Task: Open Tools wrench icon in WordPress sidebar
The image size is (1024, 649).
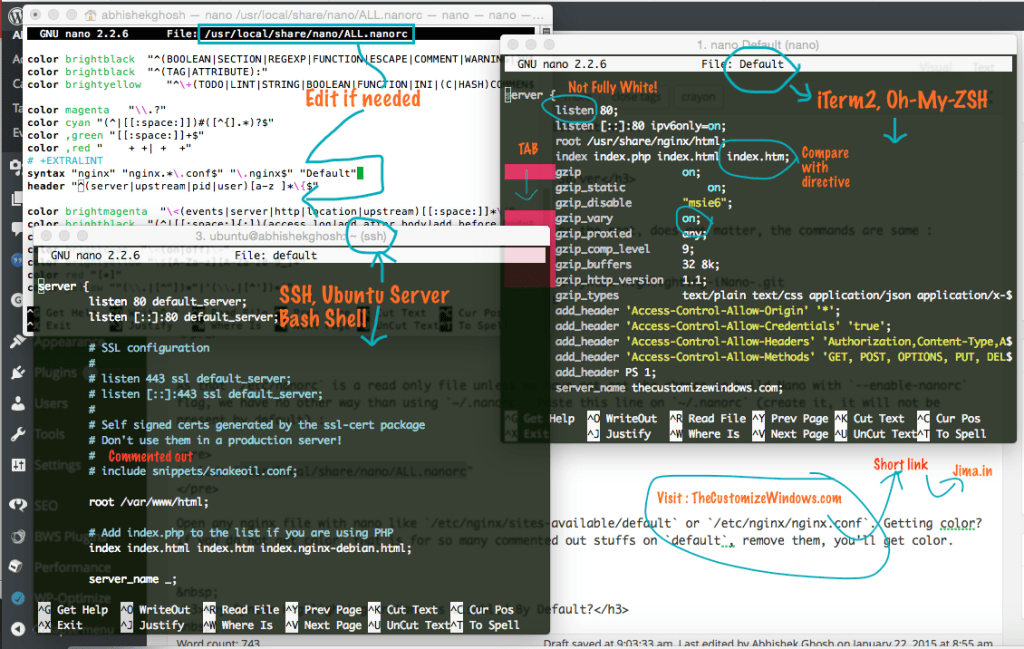Action: [18, 434]
